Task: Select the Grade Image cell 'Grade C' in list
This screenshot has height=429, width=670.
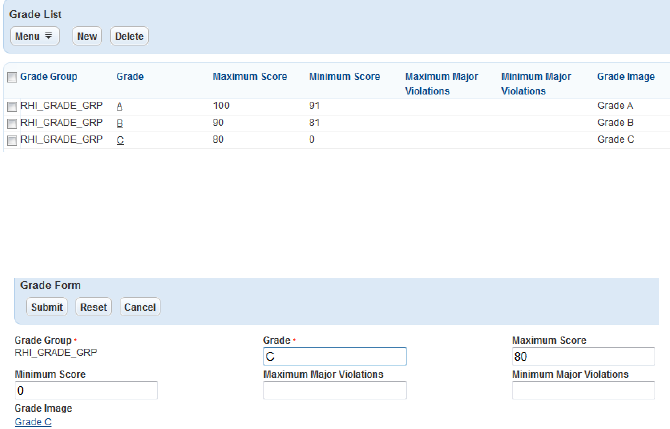Action: point(615,139)
